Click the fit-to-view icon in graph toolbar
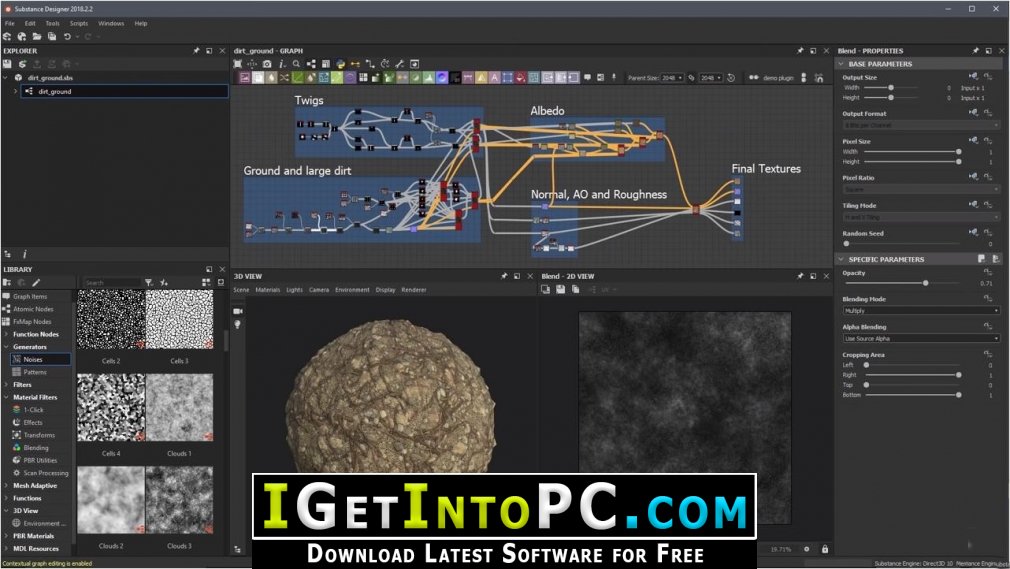This screenshot has height=569, width=1010. click(238, 64)
